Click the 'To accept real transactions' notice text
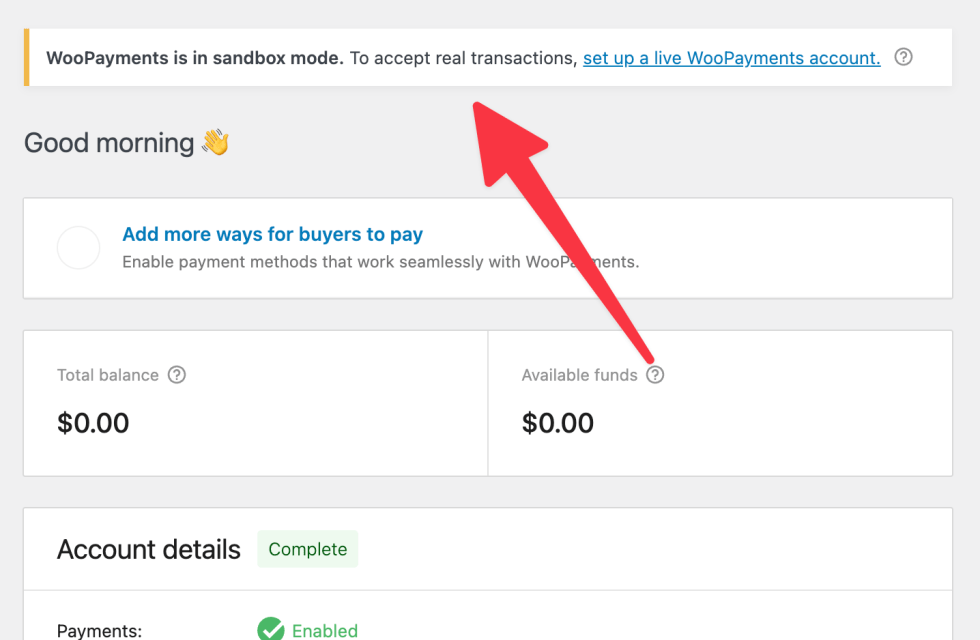 click(462, 58)
